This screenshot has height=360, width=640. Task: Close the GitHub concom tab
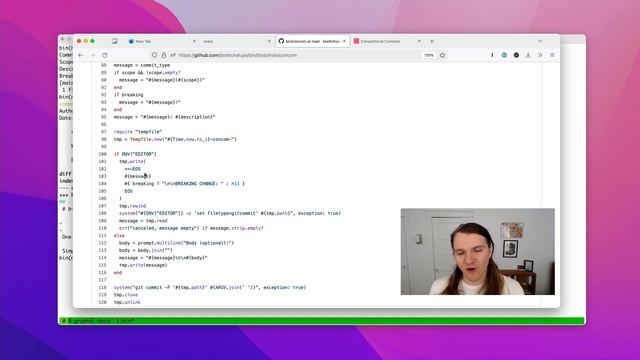344,41
